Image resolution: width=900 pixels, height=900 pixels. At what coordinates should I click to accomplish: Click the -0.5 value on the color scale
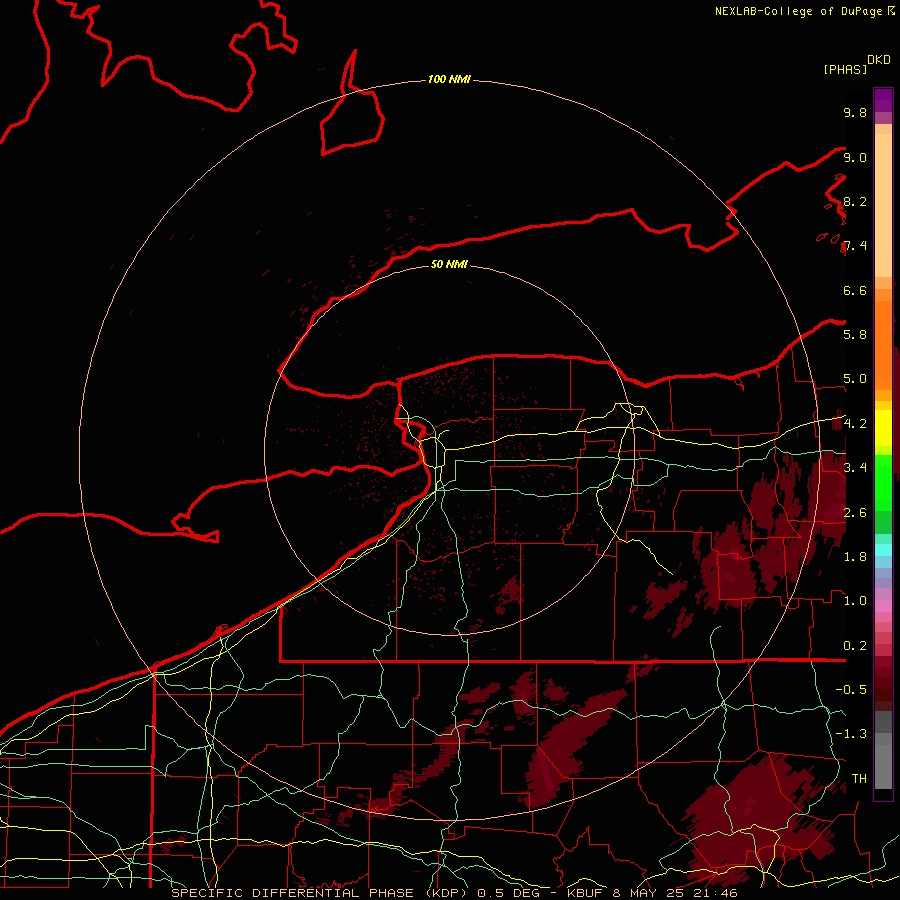click(x=851, y=689)
